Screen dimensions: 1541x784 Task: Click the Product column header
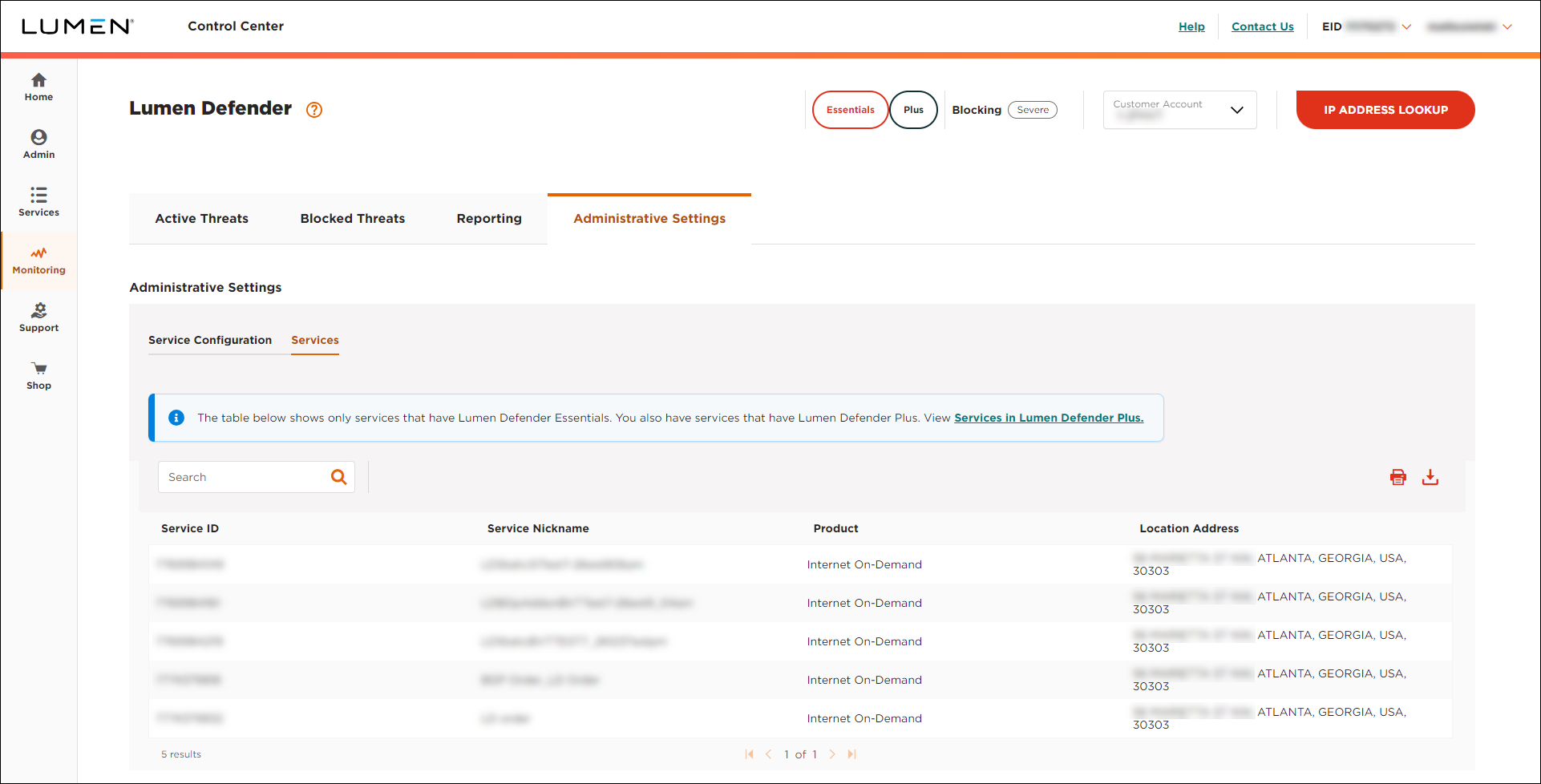click(835, 528)
